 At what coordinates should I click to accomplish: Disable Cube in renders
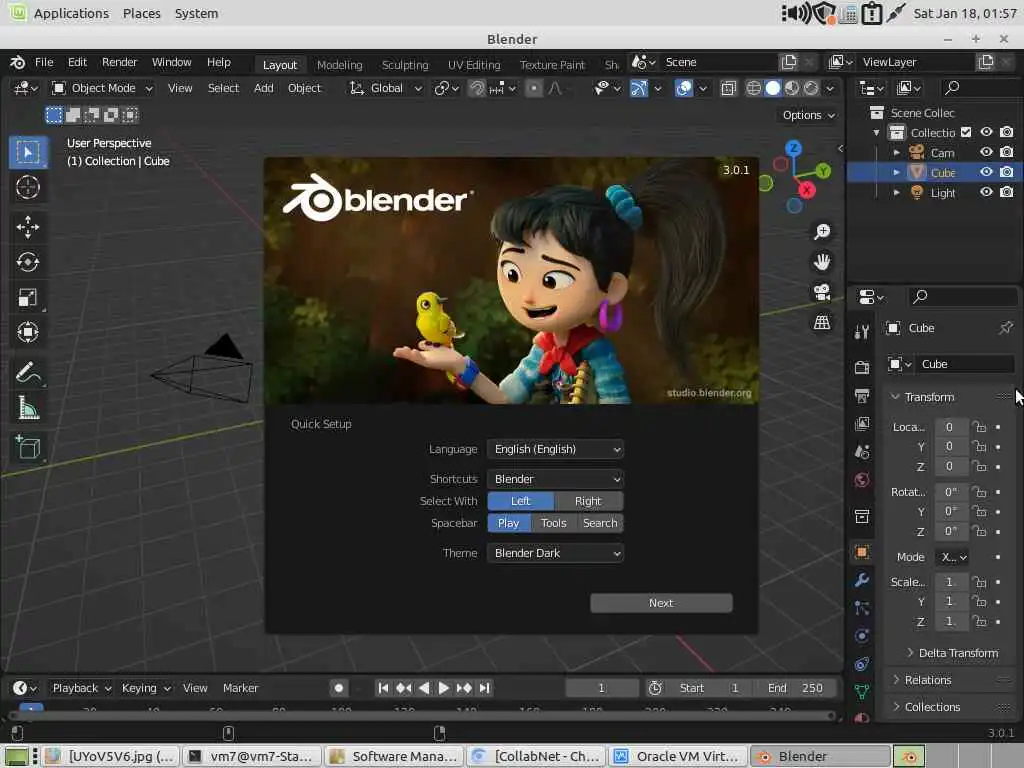[1006, 172]
